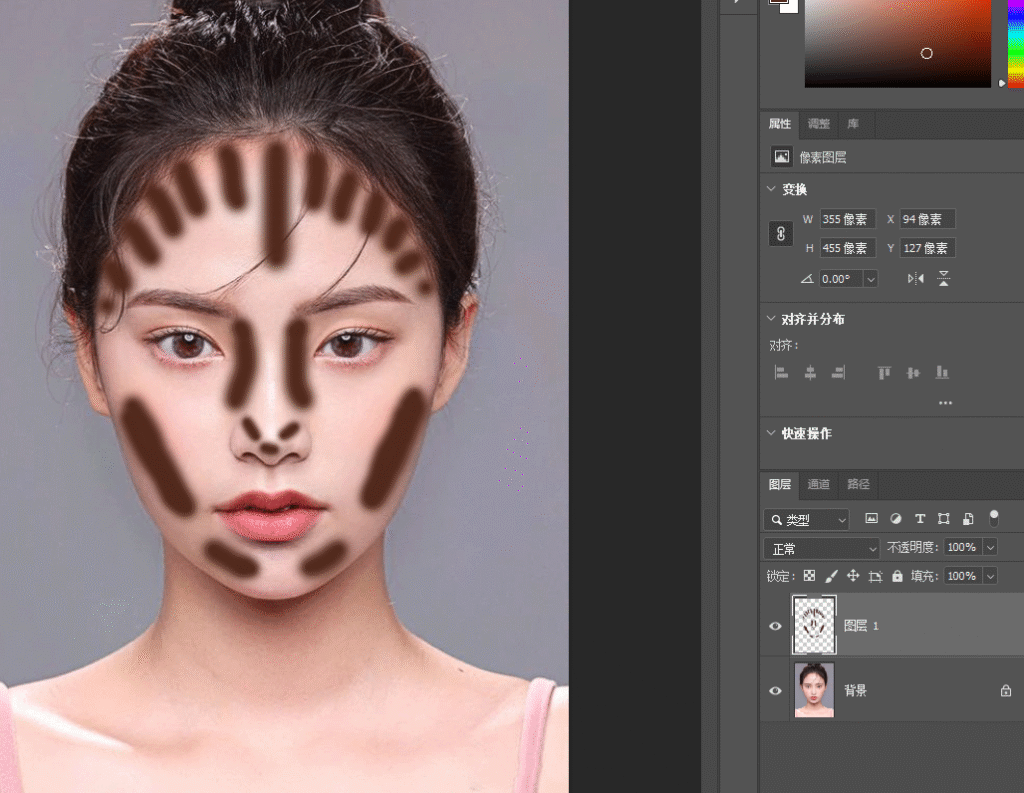Open the 类型 layer filter dropdown
This screenshot has width=1024, height=793.
[x=806, y=519]
